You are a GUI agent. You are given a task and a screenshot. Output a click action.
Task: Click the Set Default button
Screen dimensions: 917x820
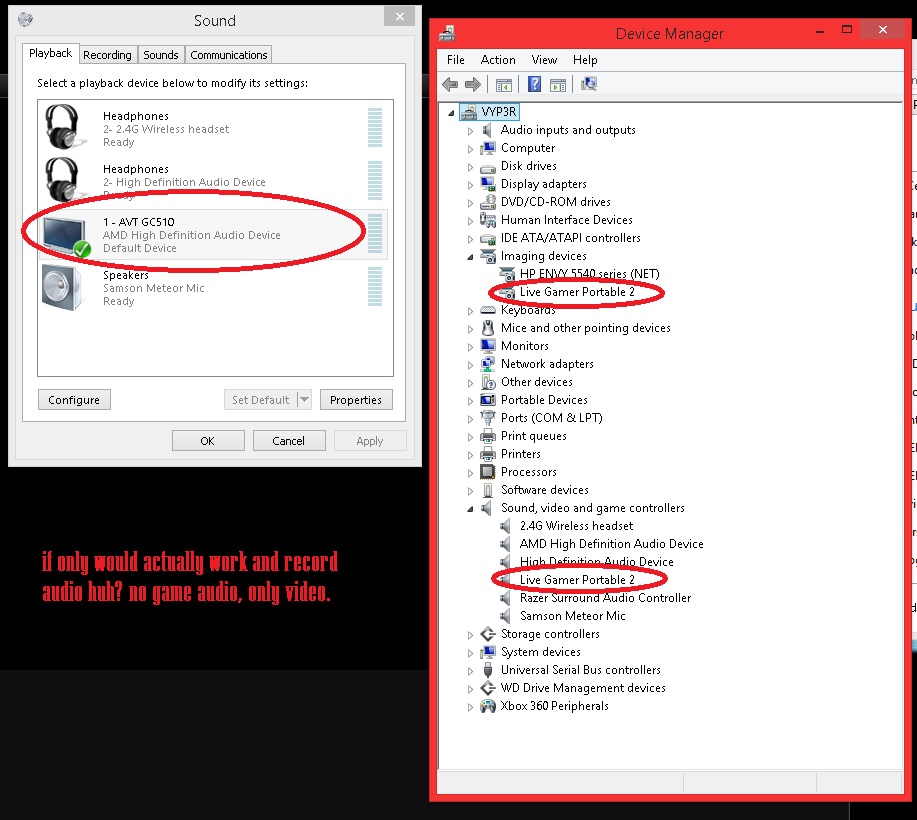coord(261,399)
